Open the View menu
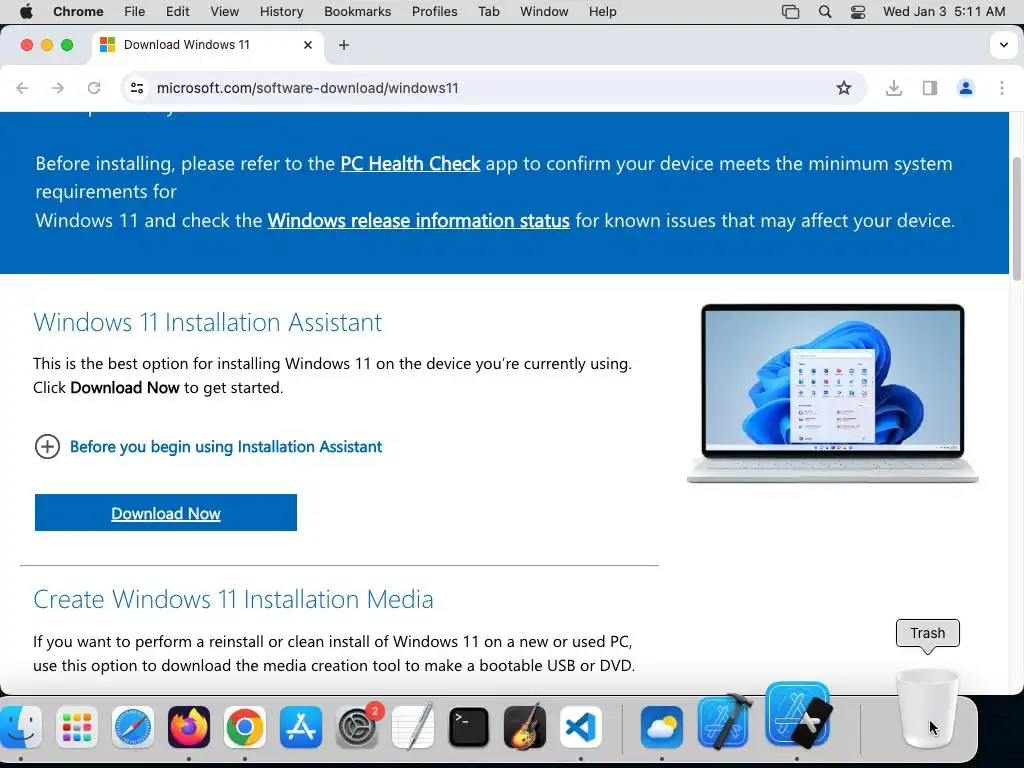The width and height of the screenshot is (1024, 768). point(225,12)
